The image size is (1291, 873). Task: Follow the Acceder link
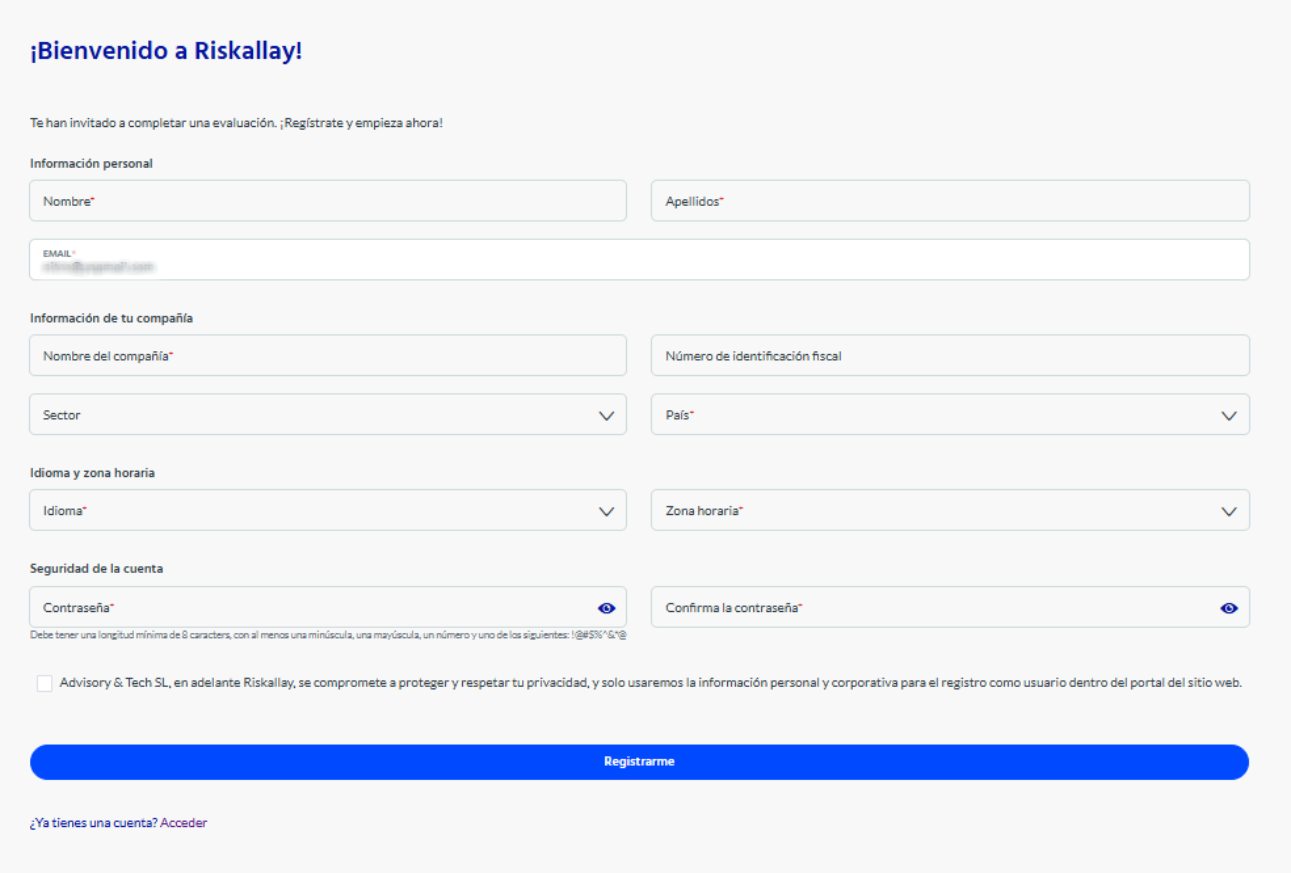click(x=184, y=823)
